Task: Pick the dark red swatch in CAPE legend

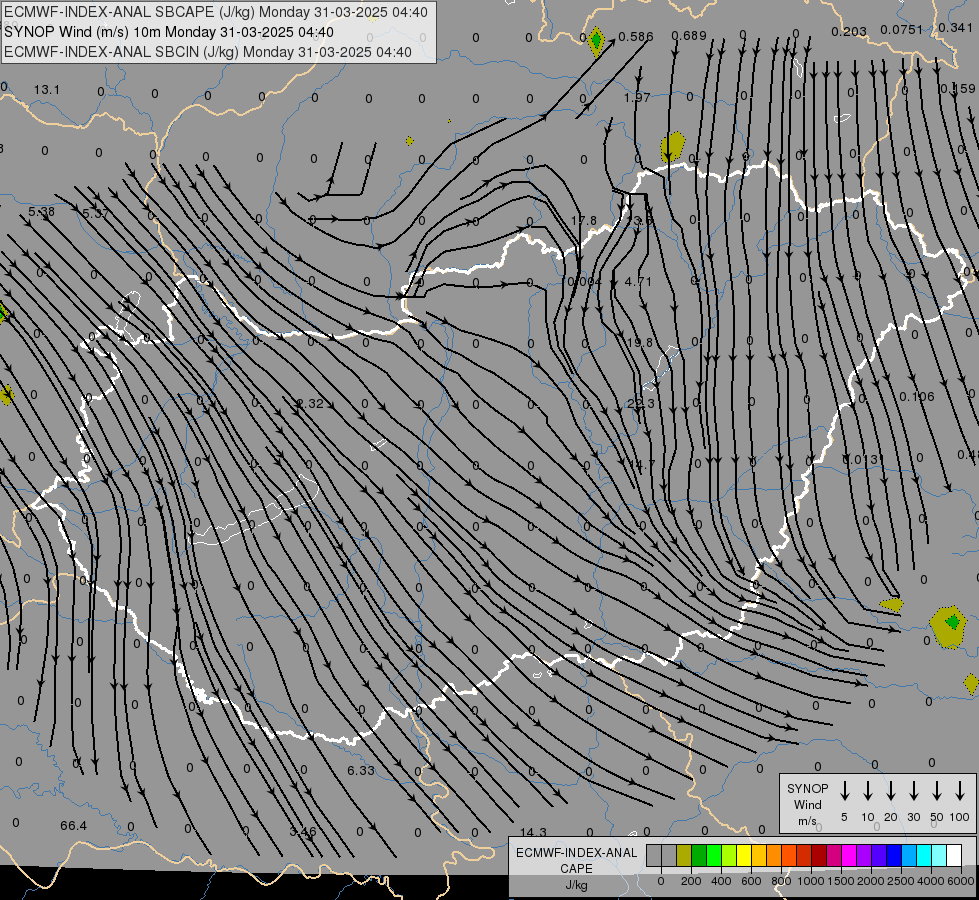Action: [x=819, y=855]
